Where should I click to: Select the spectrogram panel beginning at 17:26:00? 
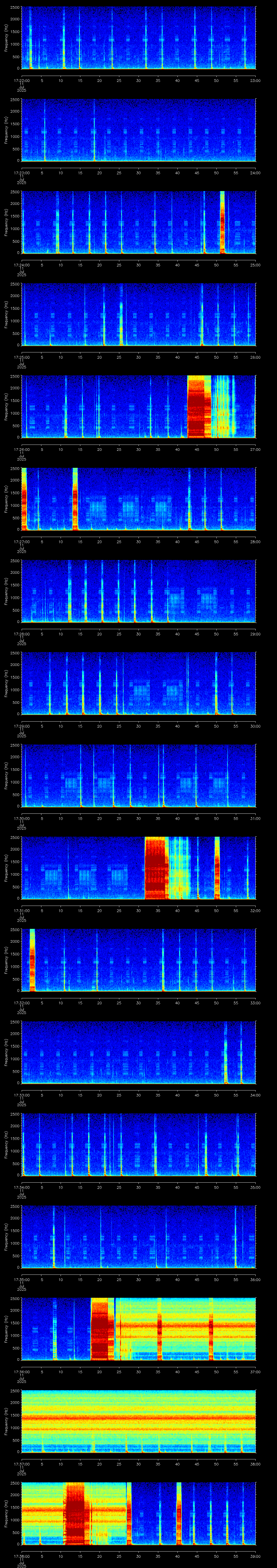[138, 407]
